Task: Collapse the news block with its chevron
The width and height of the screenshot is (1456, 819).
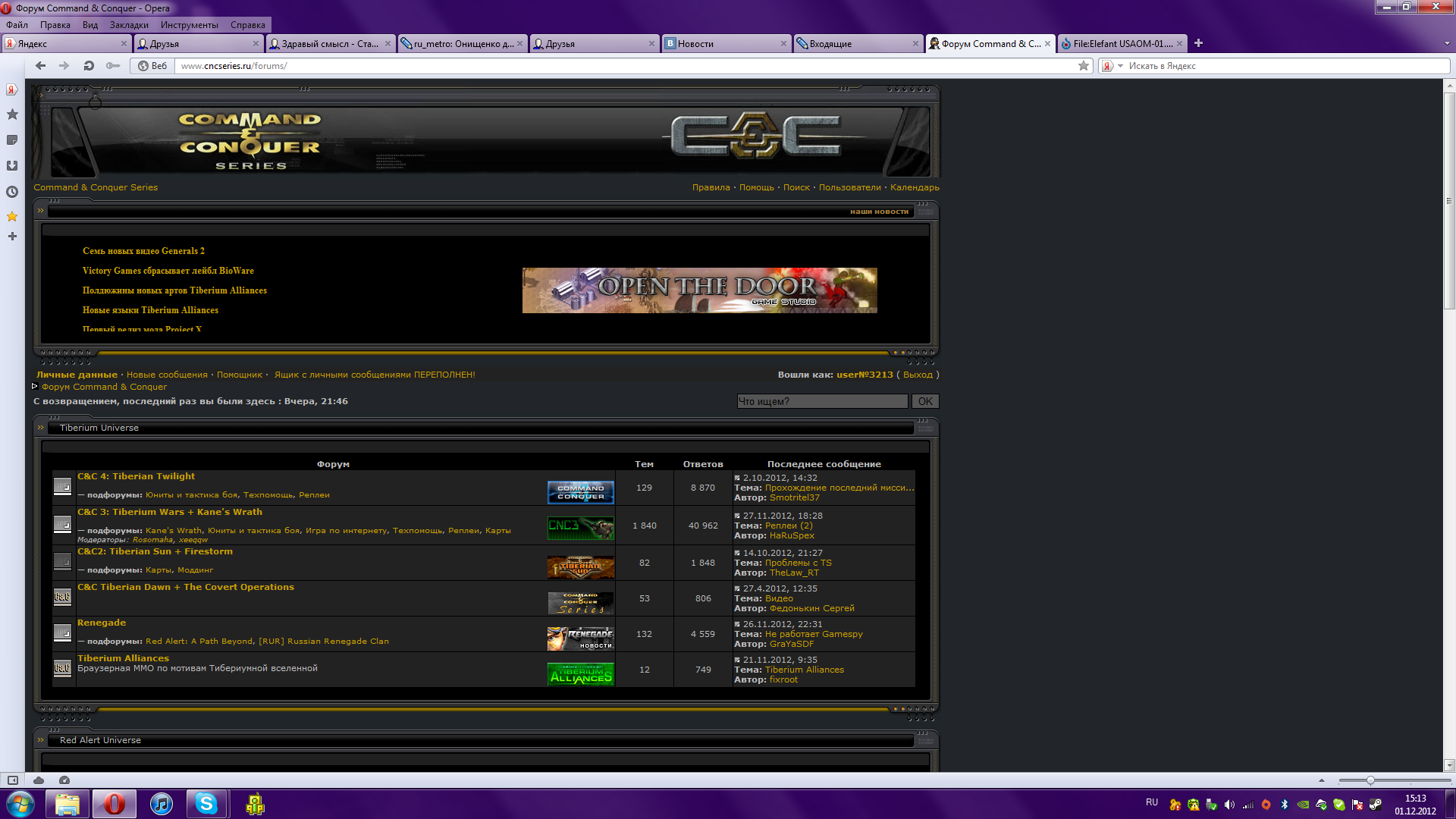Action: point(41,211)
